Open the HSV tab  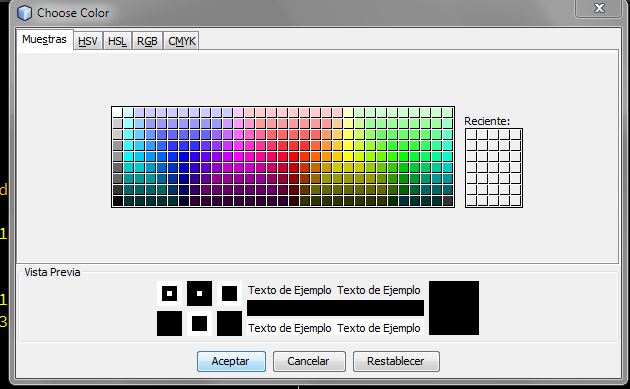[x=88, y=41]
